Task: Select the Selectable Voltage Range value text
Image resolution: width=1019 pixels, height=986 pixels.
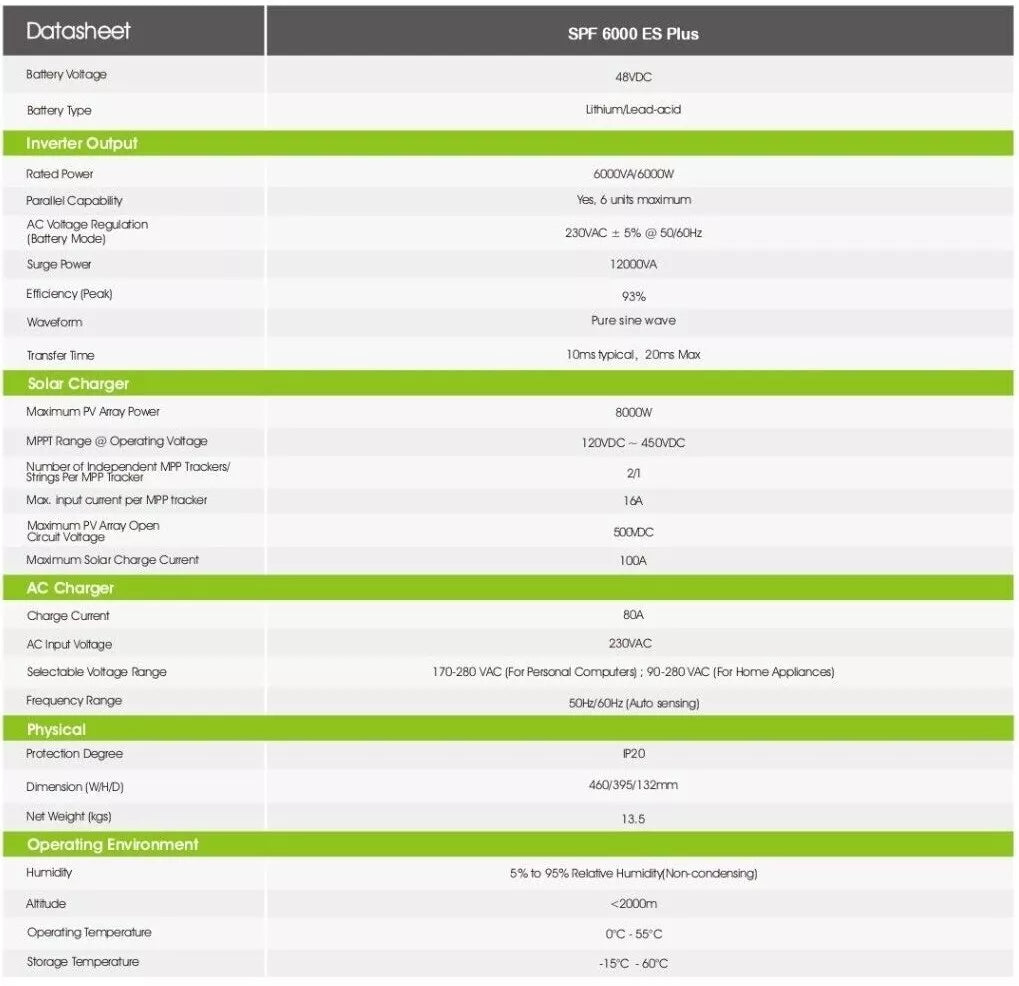Action: click(x=633, y=672)
